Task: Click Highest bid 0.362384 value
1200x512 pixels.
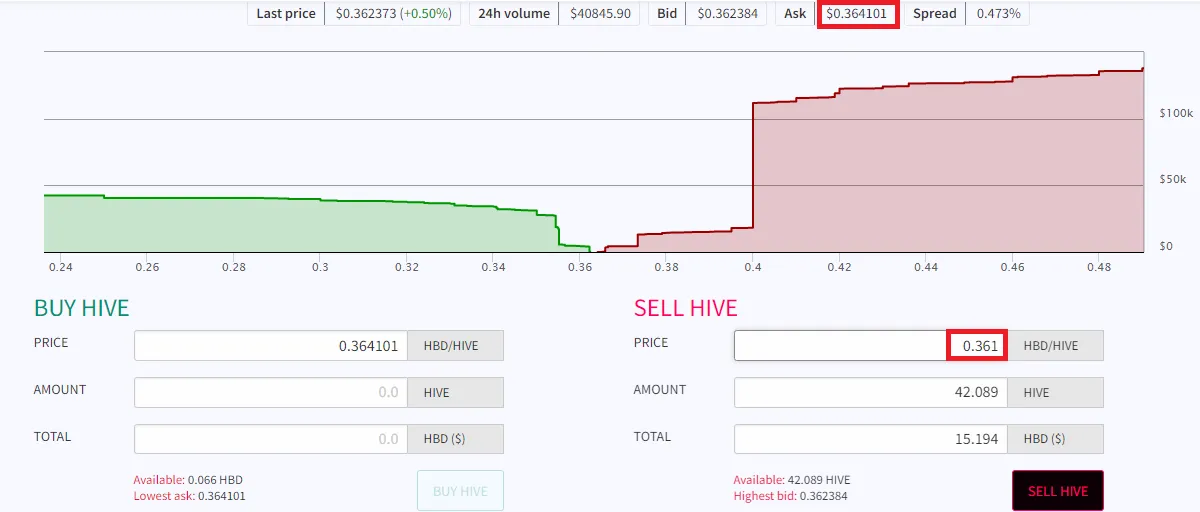Action: point(790,496)
